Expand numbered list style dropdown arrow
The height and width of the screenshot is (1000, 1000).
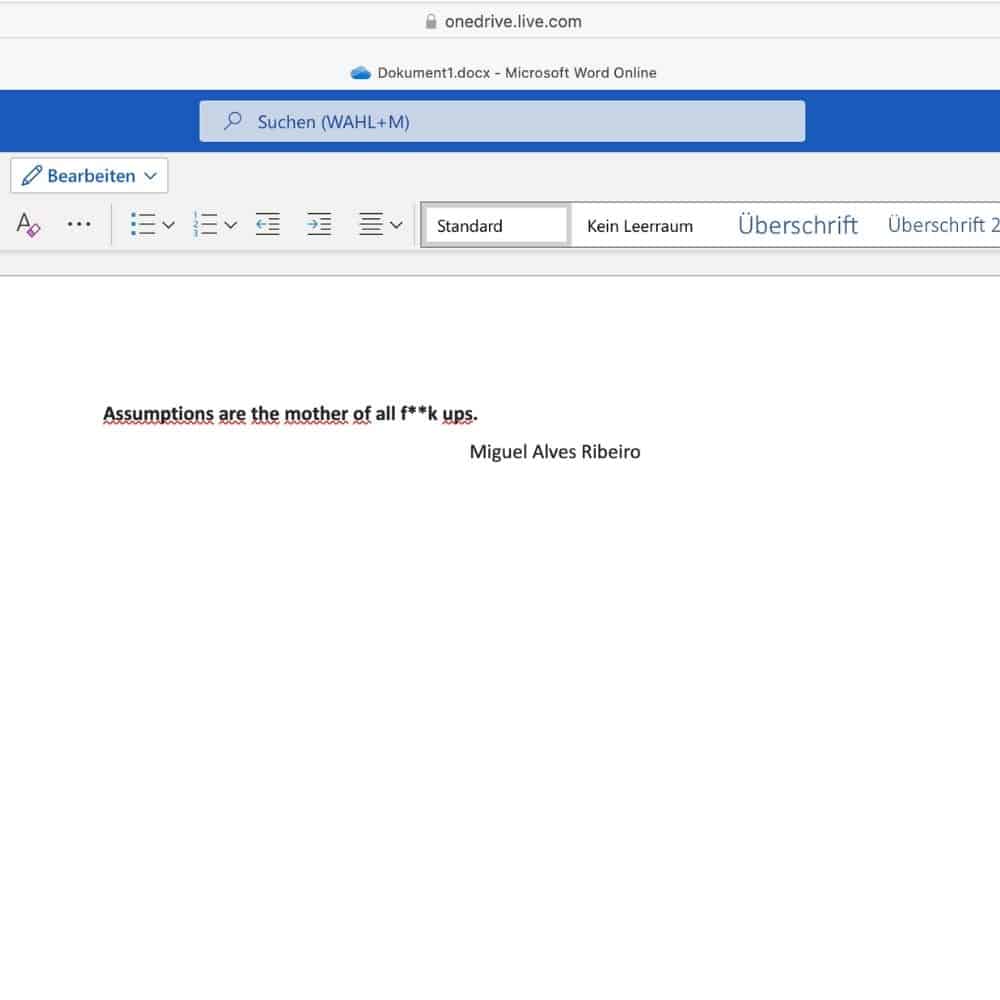pos(231,224)
